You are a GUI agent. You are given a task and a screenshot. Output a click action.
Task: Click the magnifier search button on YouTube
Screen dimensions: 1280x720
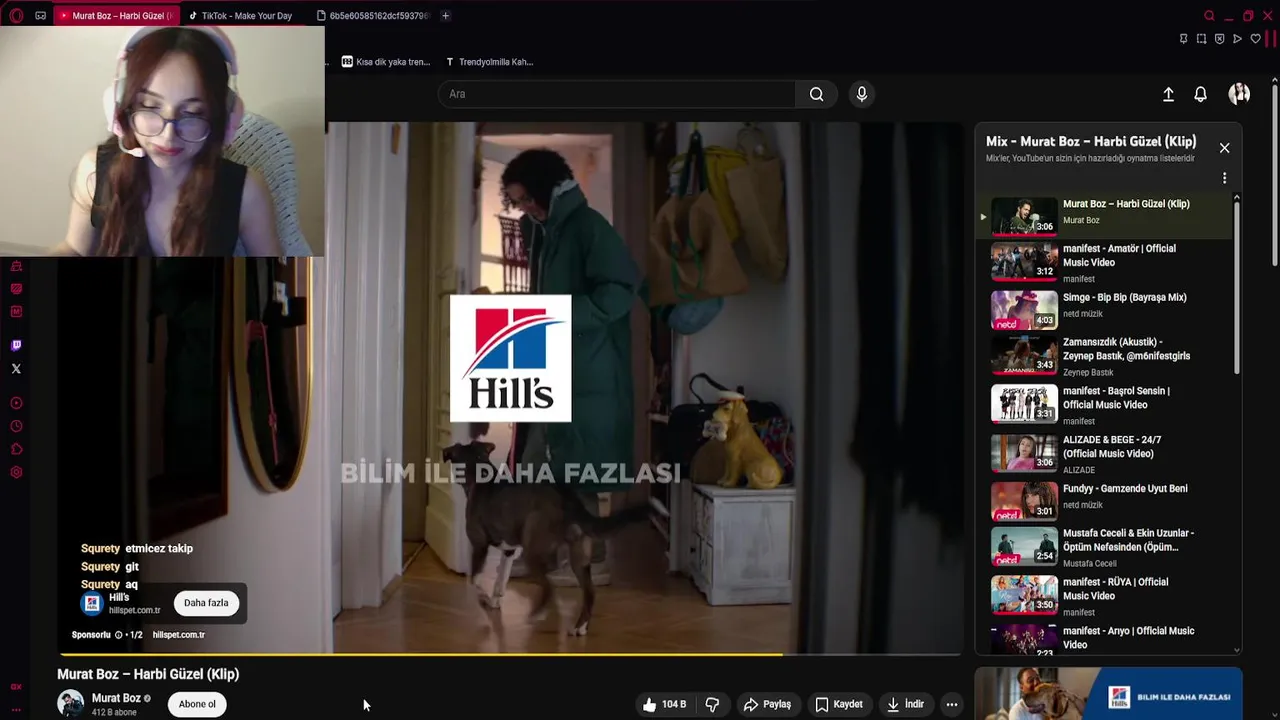click(x=817, y=94)
